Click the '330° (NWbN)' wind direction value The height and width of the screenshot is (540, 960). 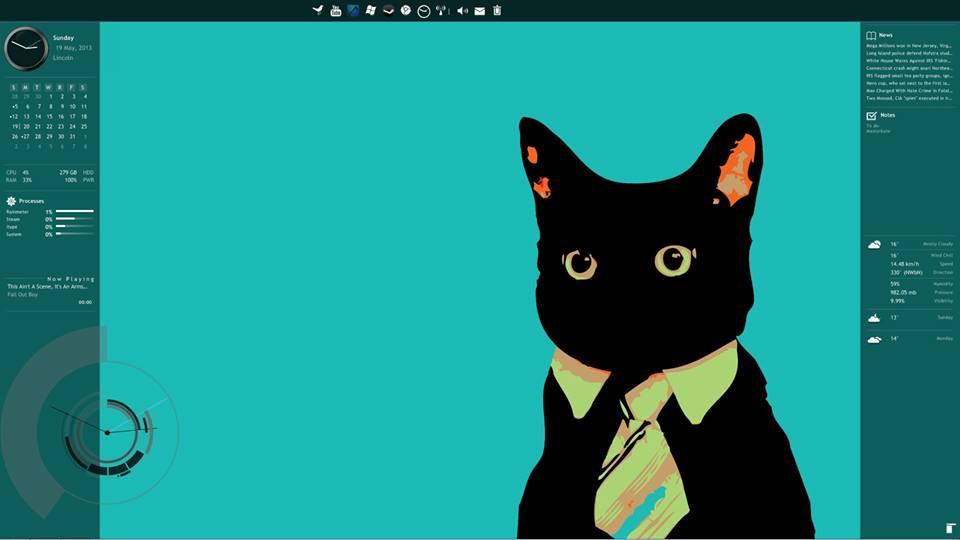click(x=906, y=272)
